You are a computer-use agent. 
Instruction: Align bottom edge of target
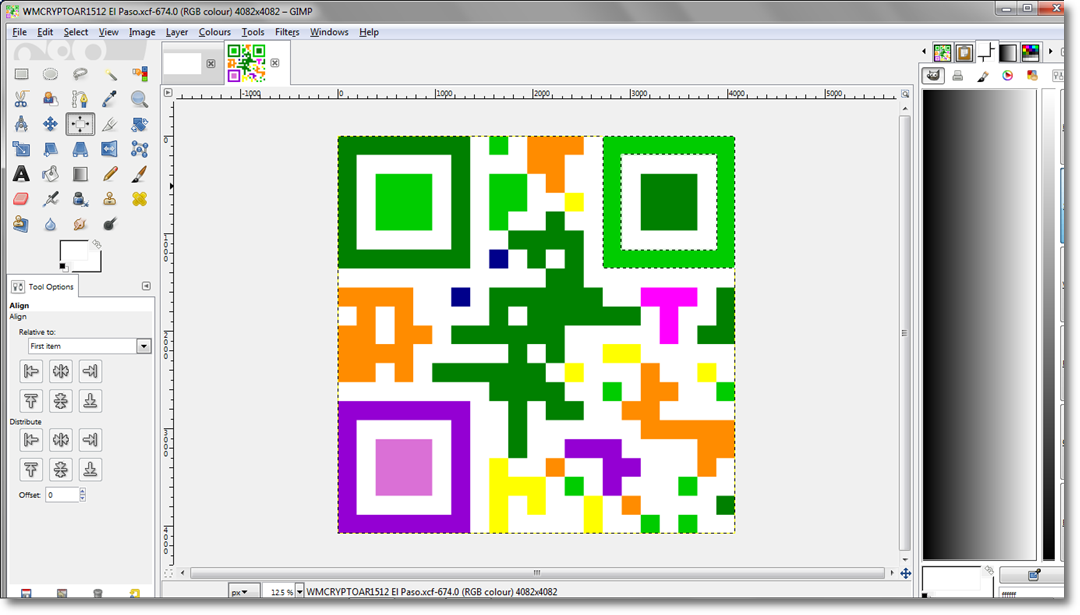[90, 401]
